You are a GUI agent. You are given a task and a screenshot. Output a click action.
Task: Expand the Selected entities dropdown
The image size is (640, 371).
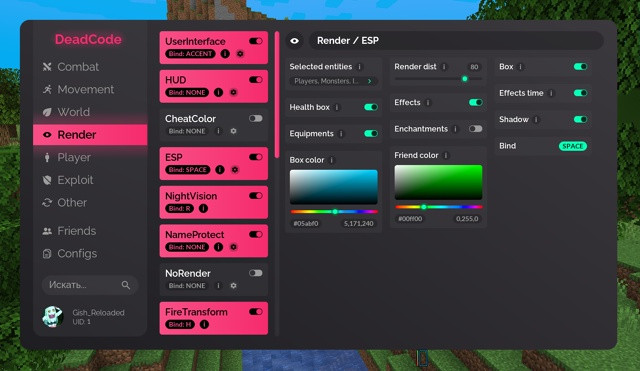tap(333, 81)
